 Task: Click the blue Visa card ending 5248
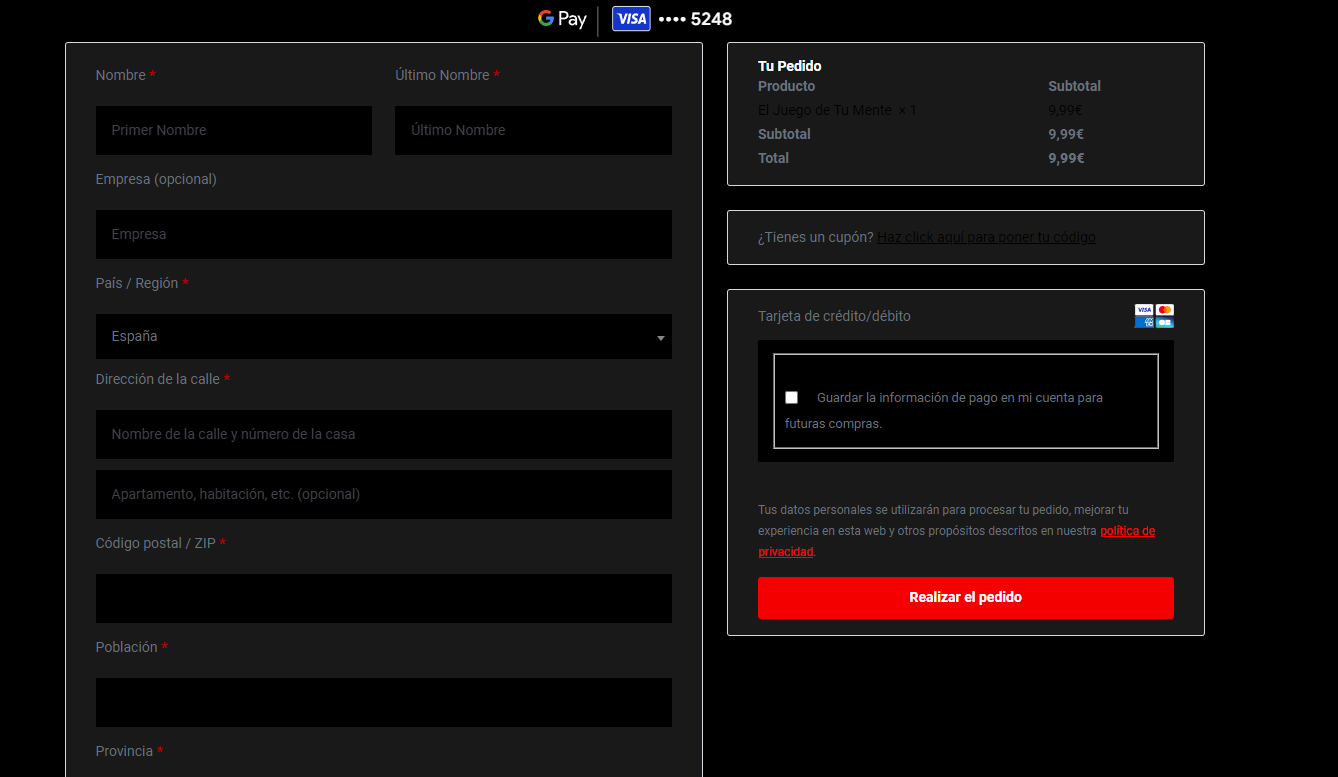click(631, 19)
